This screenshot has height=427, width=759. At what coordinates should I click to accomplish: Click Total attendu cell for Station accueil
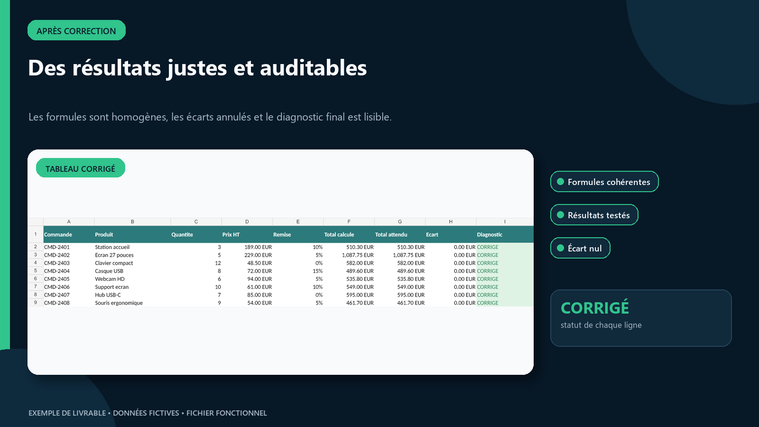(400, 247)
